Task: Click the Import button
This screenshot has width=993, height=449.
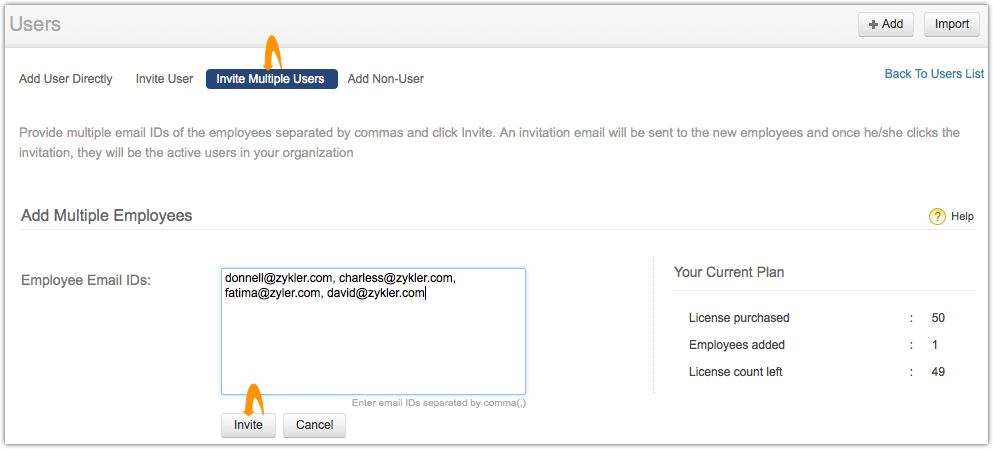Action: pyautogui.click(x=951, y=24)
